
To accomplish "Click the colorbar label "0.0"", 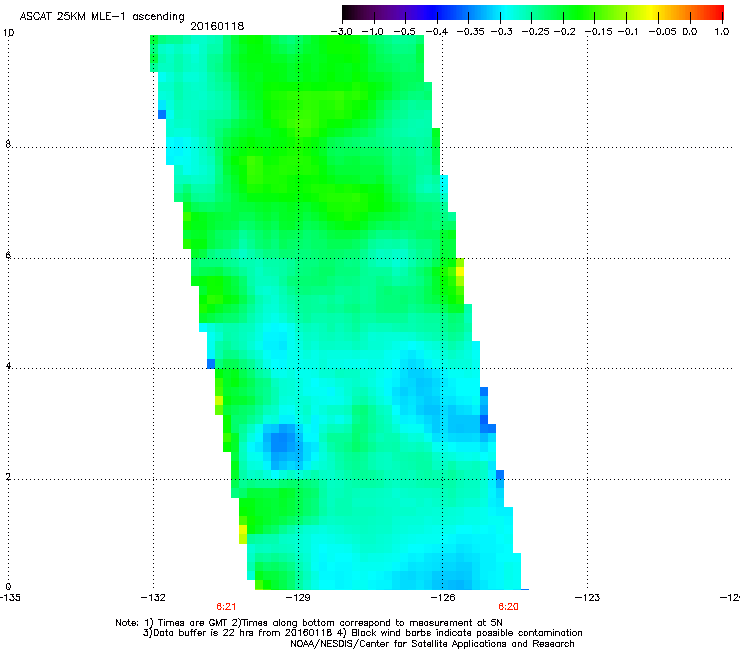I will point(690,32).
